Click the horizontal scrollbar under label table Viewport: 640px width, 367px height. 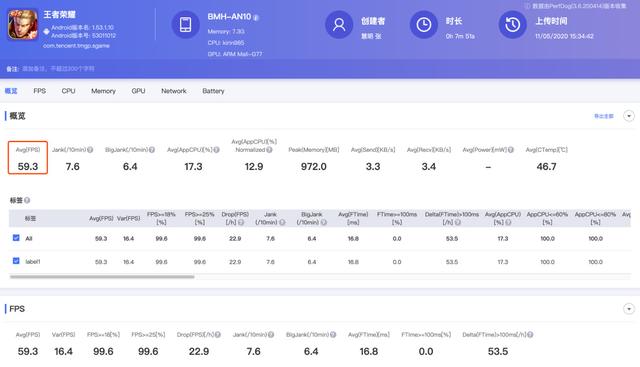102,277
